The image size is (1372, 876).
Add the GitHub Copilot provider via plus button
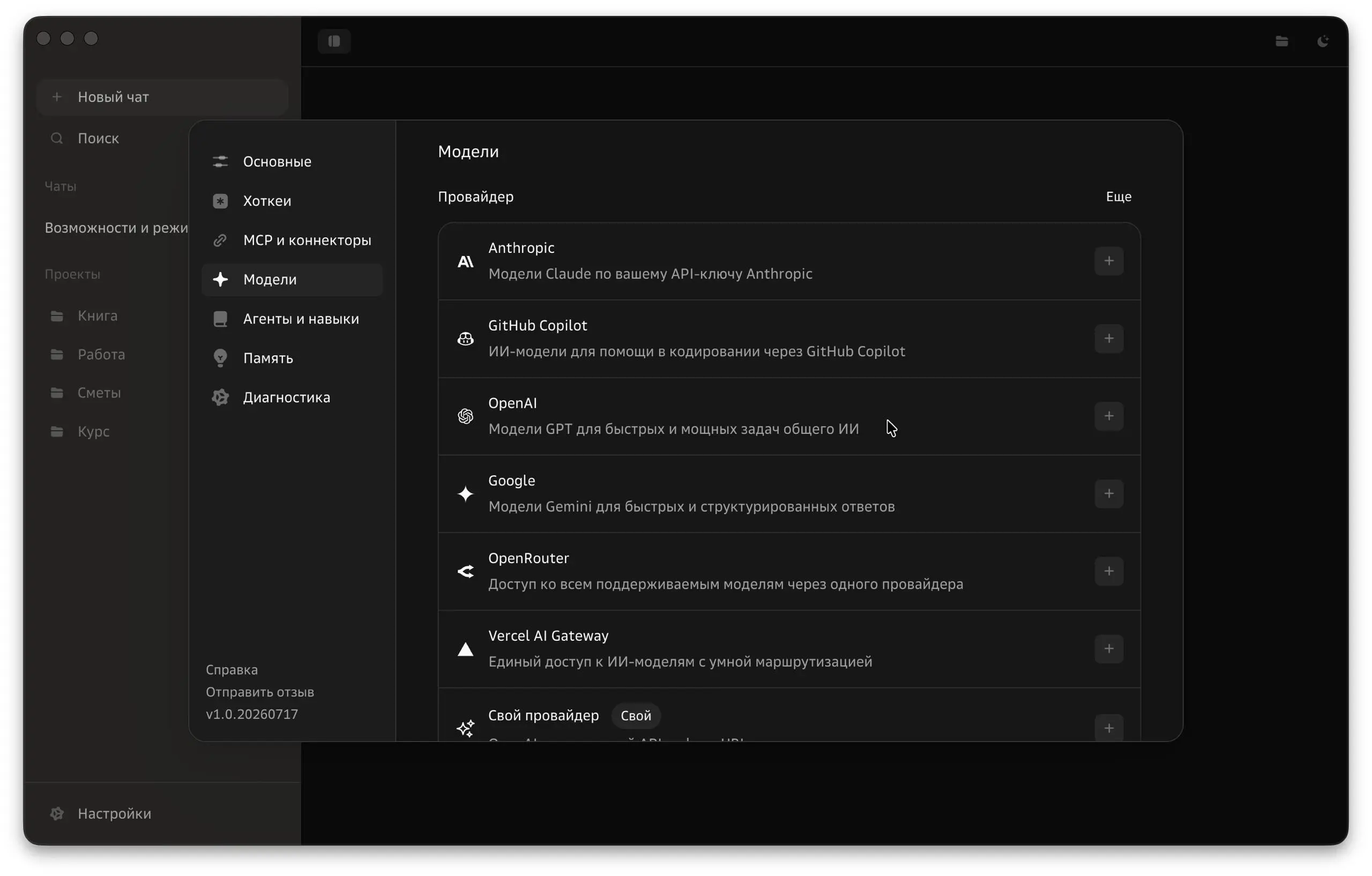[x=1109, y=338]
